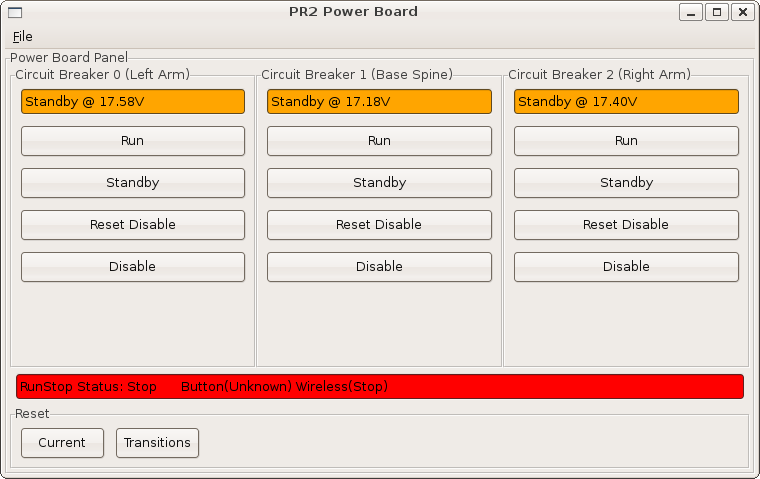The width and height of the screenshot is (760, 479).
Task: Click Run for Circuit Breaker 0 Left Arm
Action: pyautogui.click(x=133, y=141)
